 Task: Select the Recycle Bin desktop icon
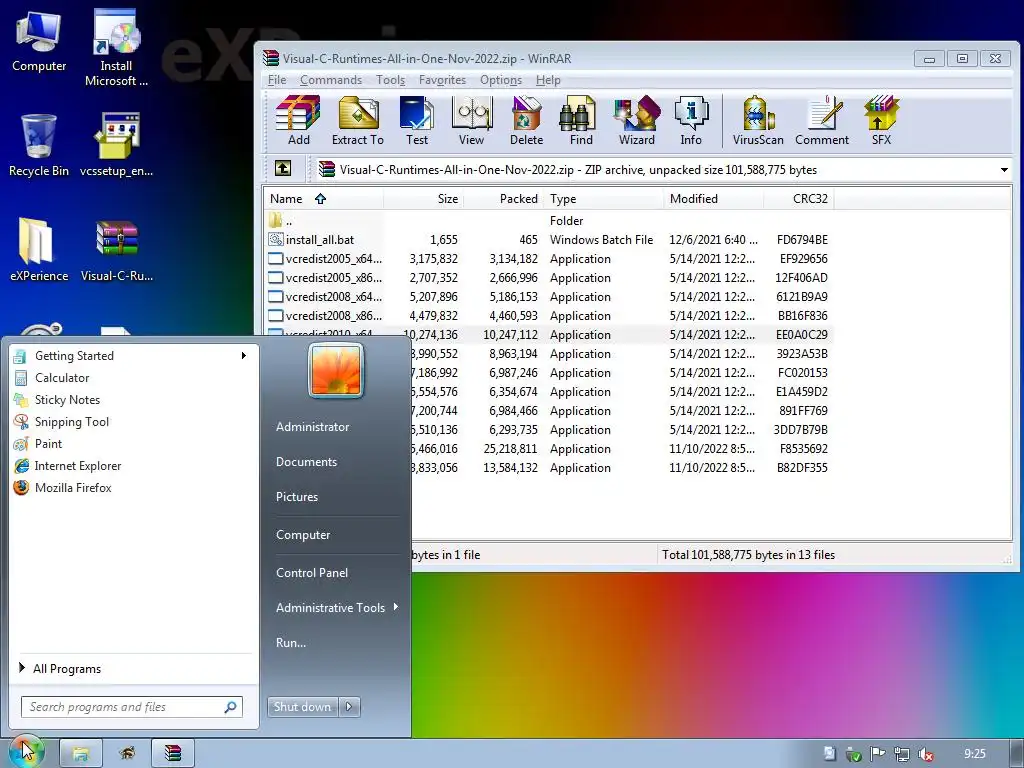click(x=39, y=145)
